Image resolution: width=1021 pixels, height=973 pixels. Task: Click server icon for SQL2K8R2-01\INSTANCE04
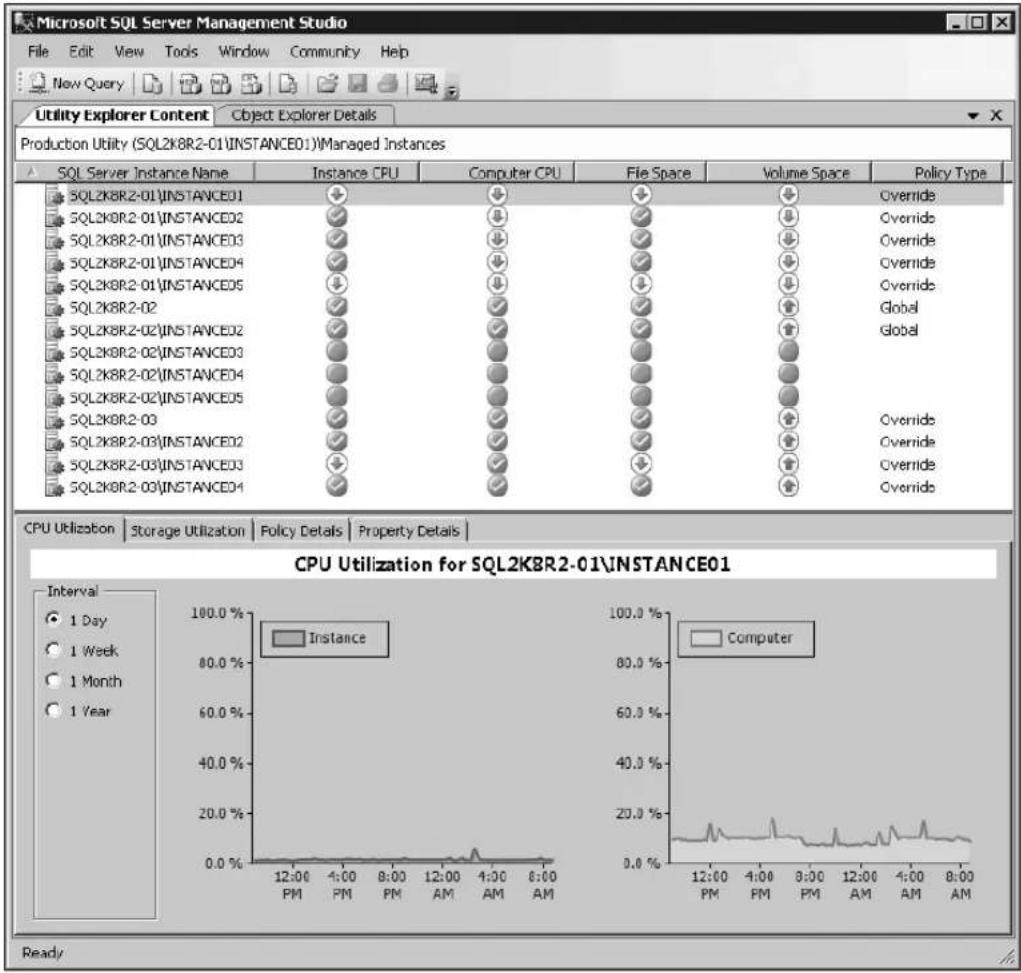tap(55, 263)
